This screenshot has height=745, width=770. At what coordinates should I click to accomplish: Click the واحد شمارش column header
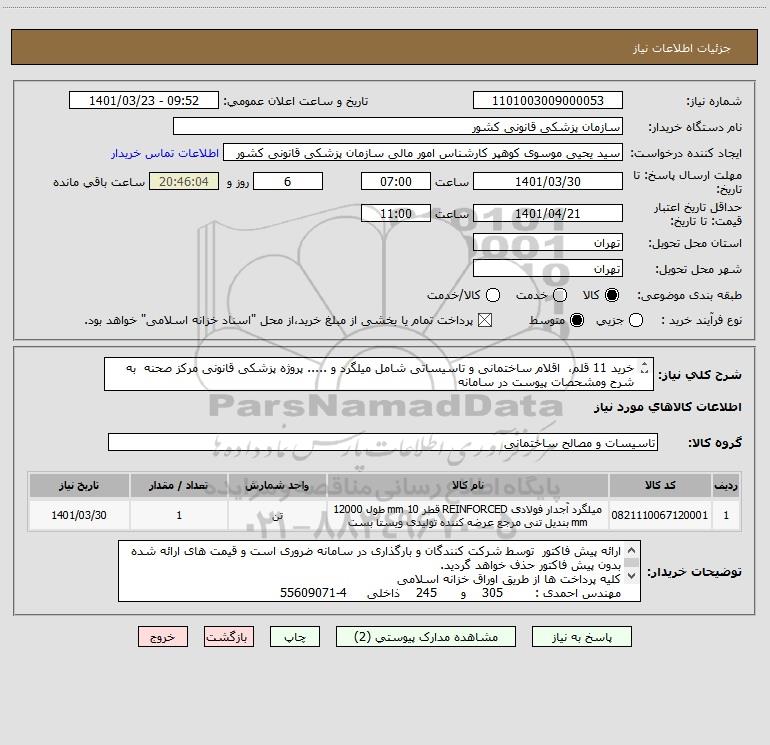(x=277, y=486)
